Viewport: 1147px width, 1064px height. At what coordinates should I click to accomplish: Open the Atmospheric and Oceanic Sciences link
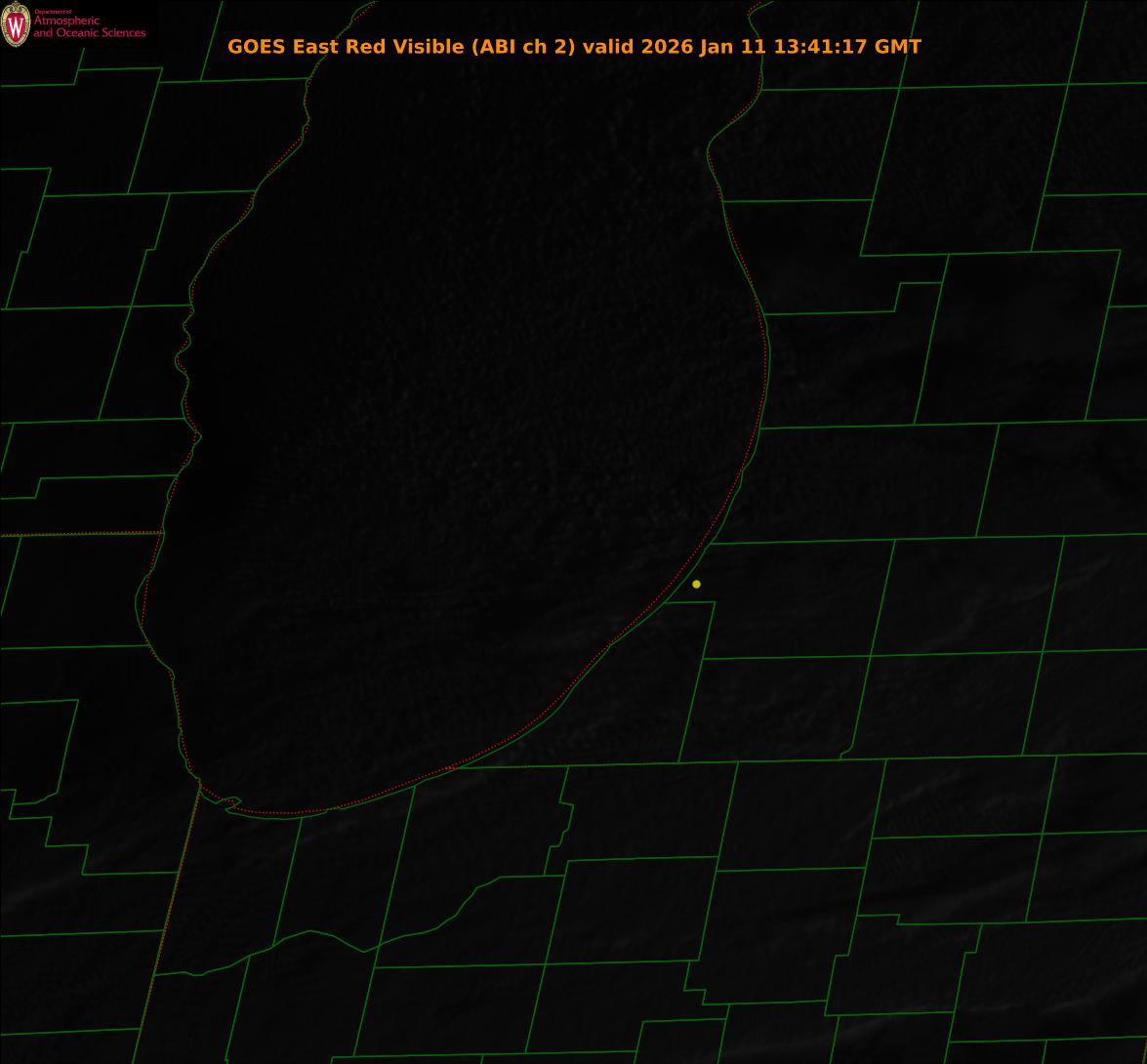click(89, 27)
